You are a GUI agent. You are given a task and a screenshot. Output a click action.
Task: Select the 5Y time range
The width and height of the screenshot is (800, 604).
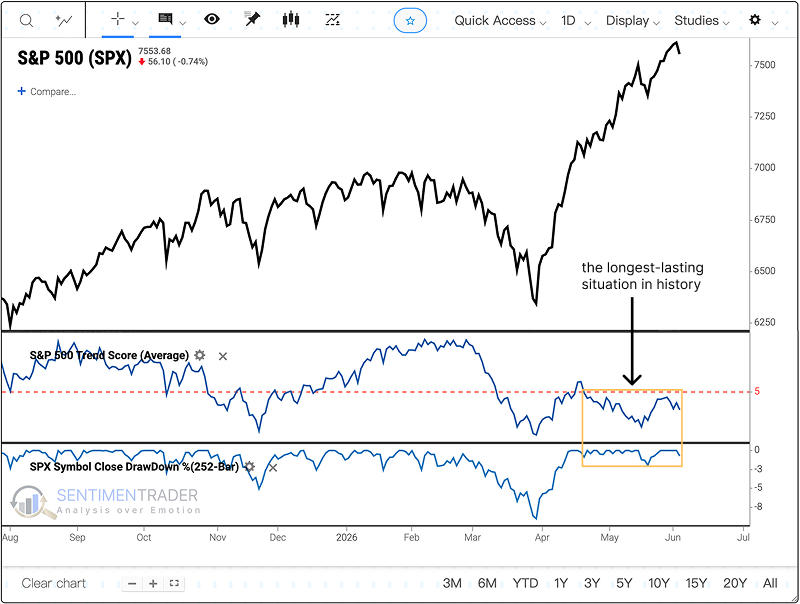coord(624,583)
